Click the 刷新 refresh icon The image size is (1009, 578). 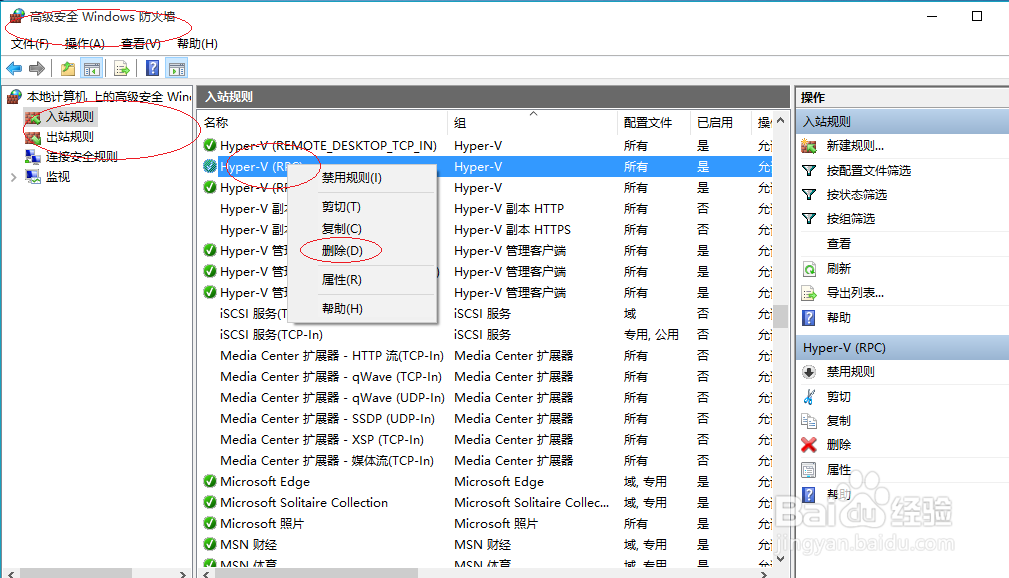(x=809, y=268)
